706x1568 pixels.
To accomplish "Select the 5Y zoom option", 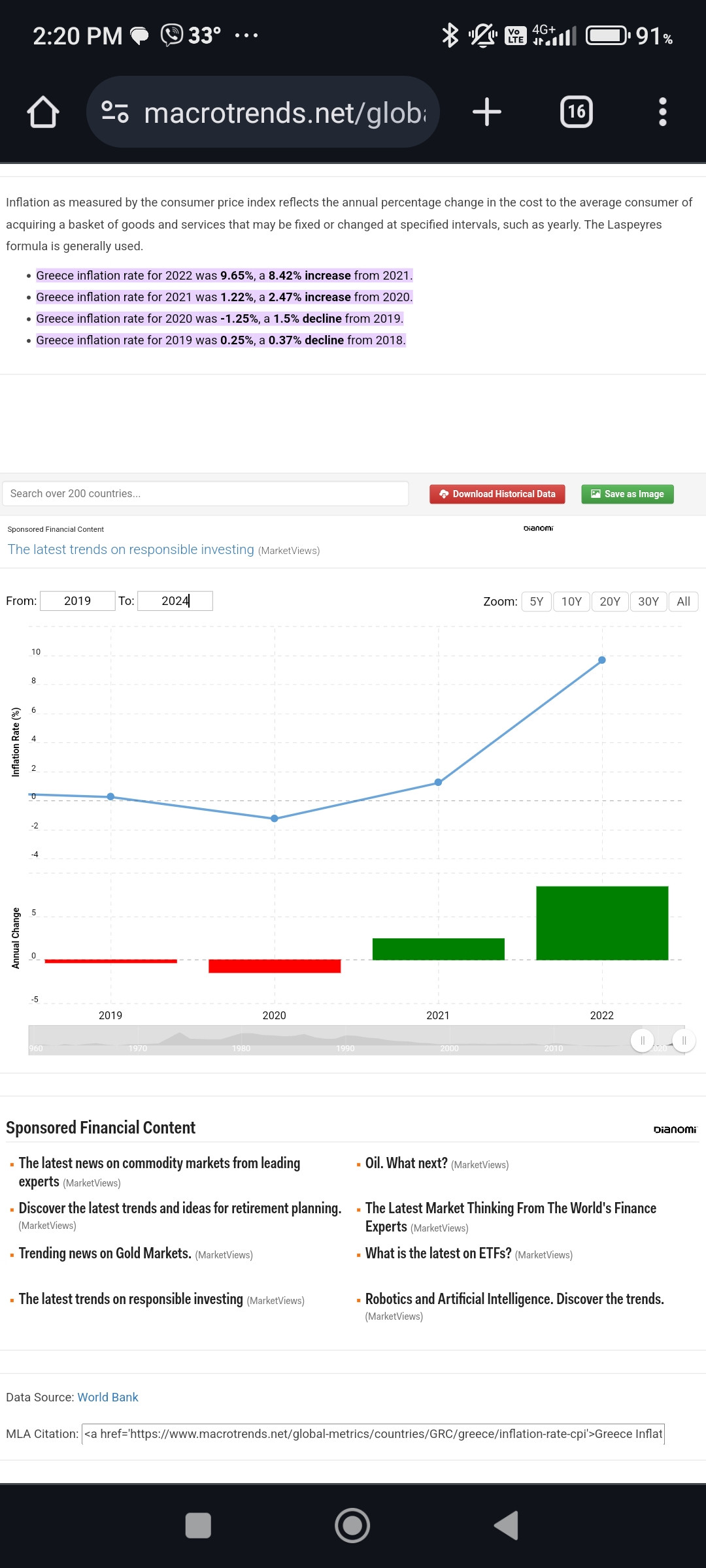I will 536,601.
